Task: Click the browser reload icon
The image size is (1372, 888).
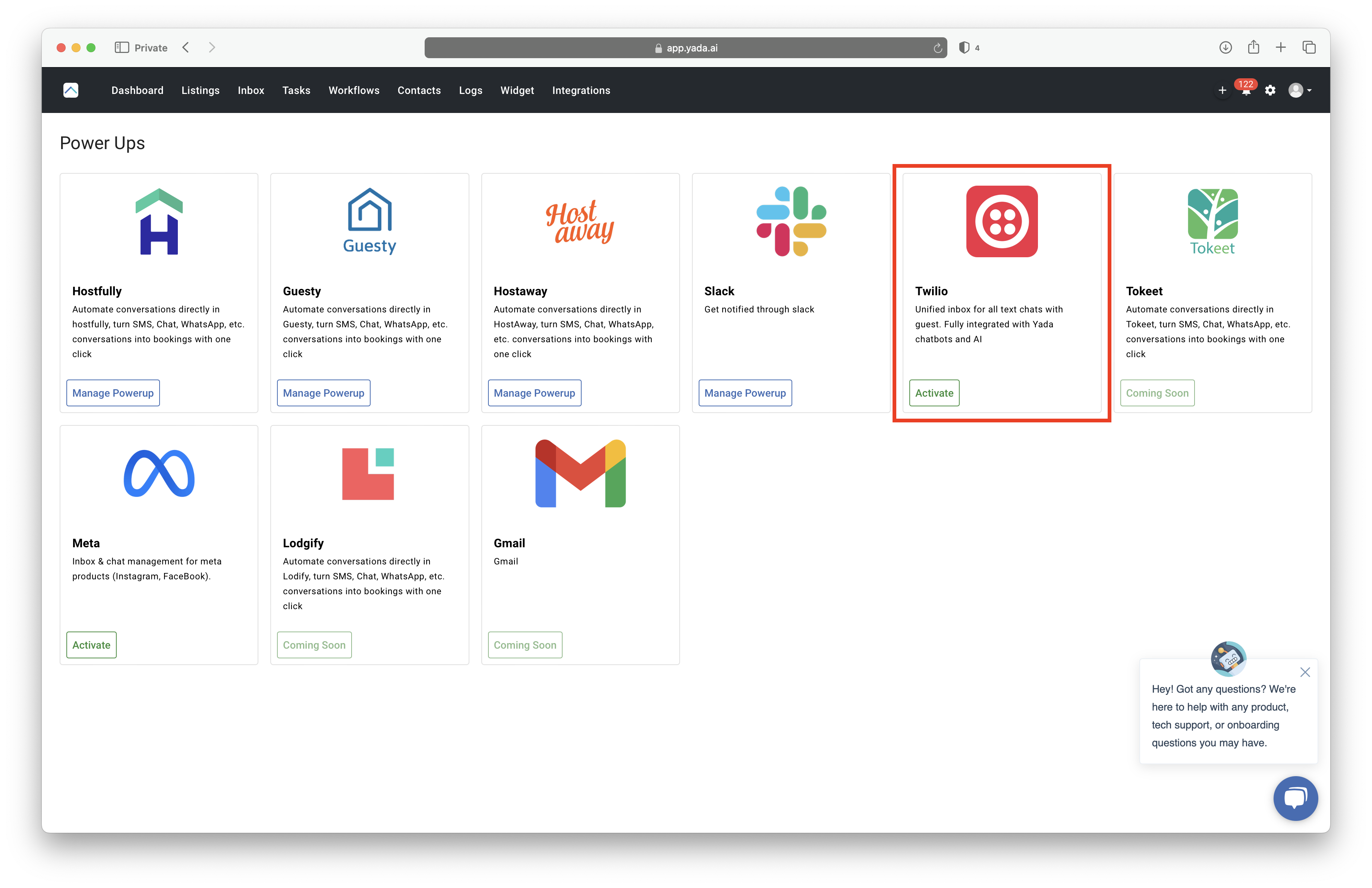Action: click(x=937, y=48)
